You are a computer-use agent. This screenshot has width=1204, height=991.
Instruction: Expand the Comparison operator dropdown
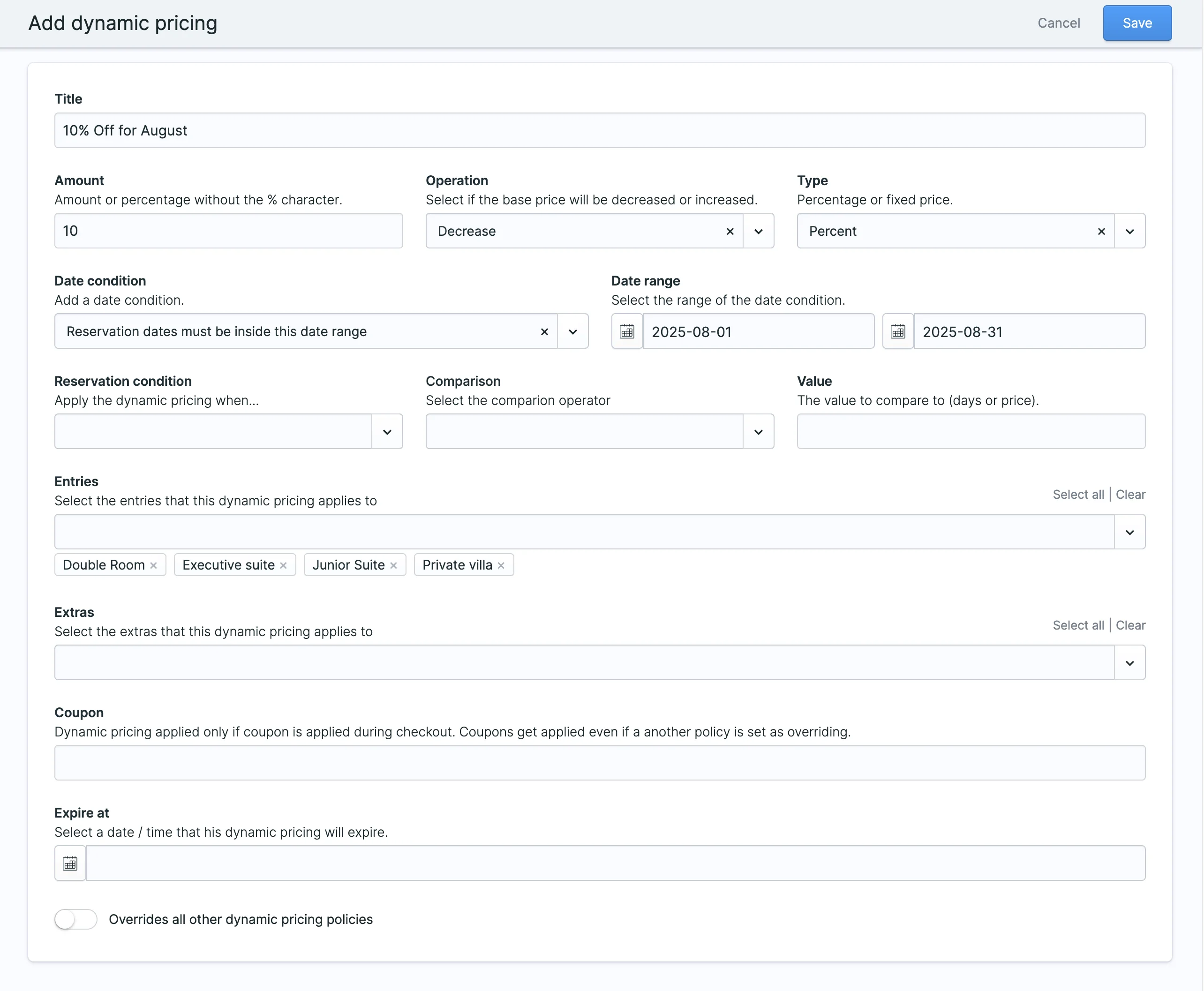coord(758,432)
